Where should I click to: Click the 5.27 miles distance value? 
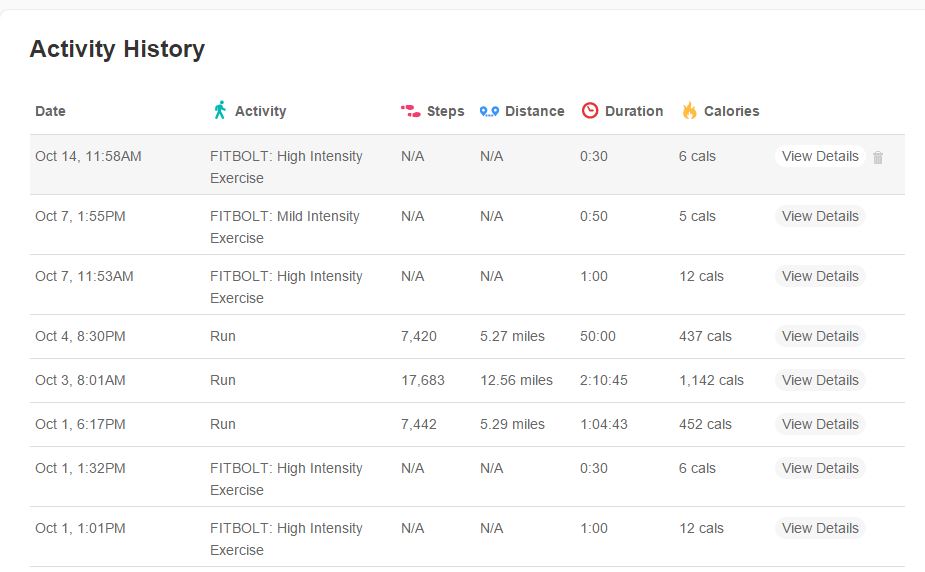(x=512, y=337)
